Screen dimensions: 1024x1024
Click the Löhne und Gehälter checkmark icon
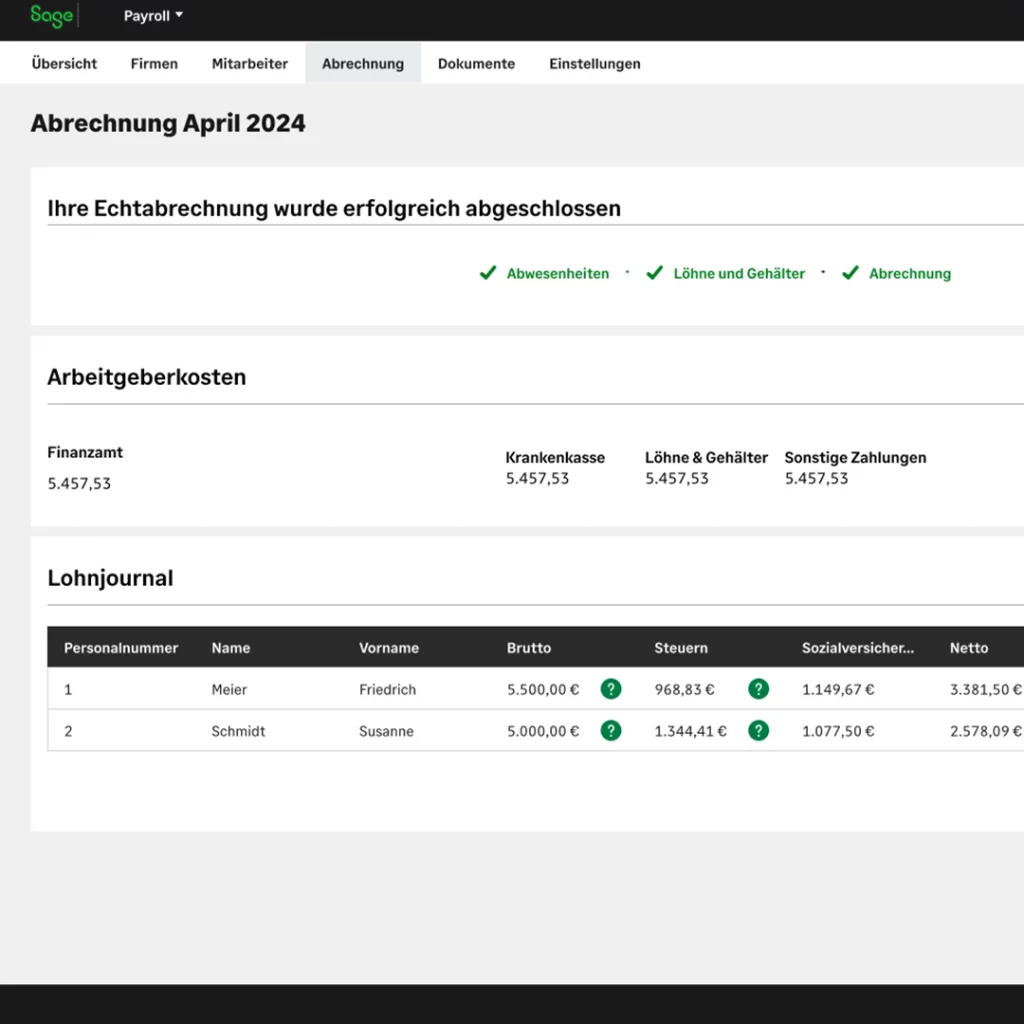[654, 273]
